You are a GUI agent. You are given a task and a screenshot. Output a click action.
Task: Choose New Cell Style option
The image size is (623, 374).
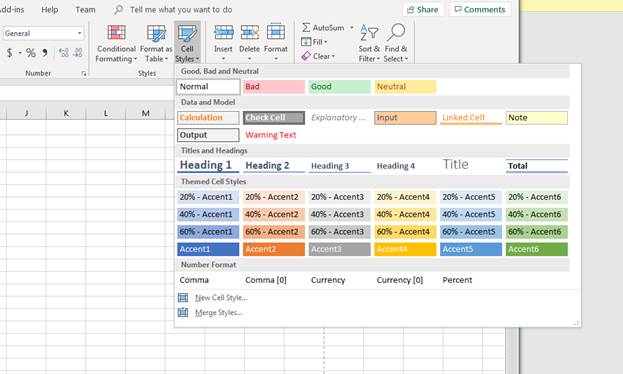221,297
